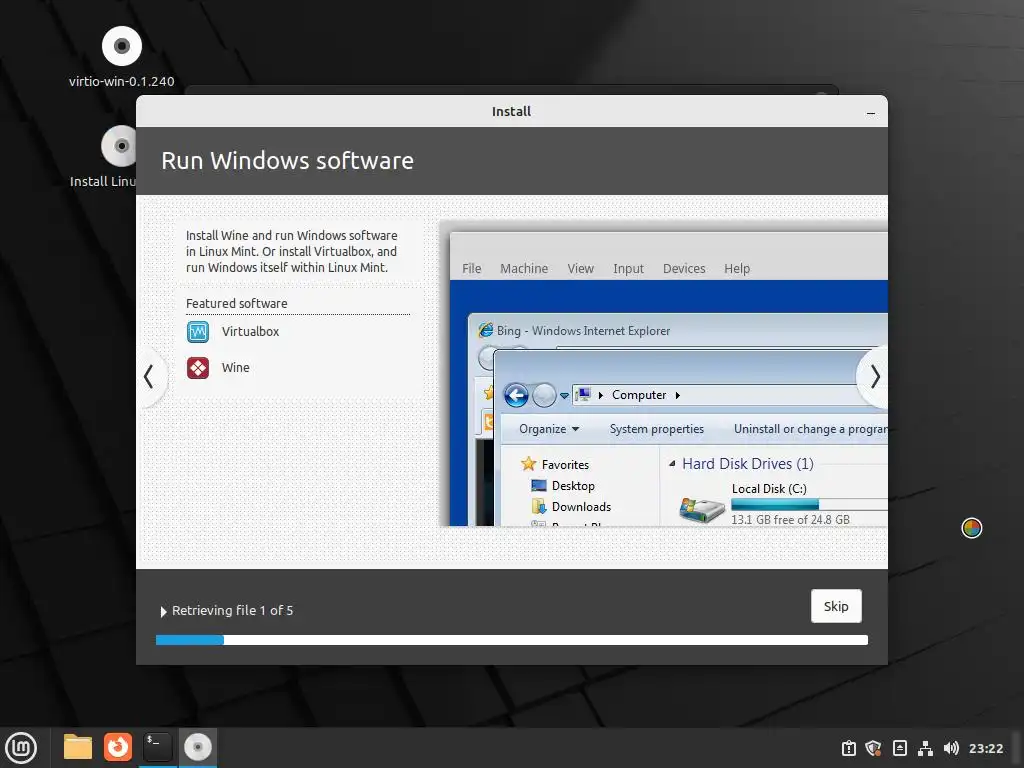
Task: Click the Run Windows software heading
Action: point(287,161)
